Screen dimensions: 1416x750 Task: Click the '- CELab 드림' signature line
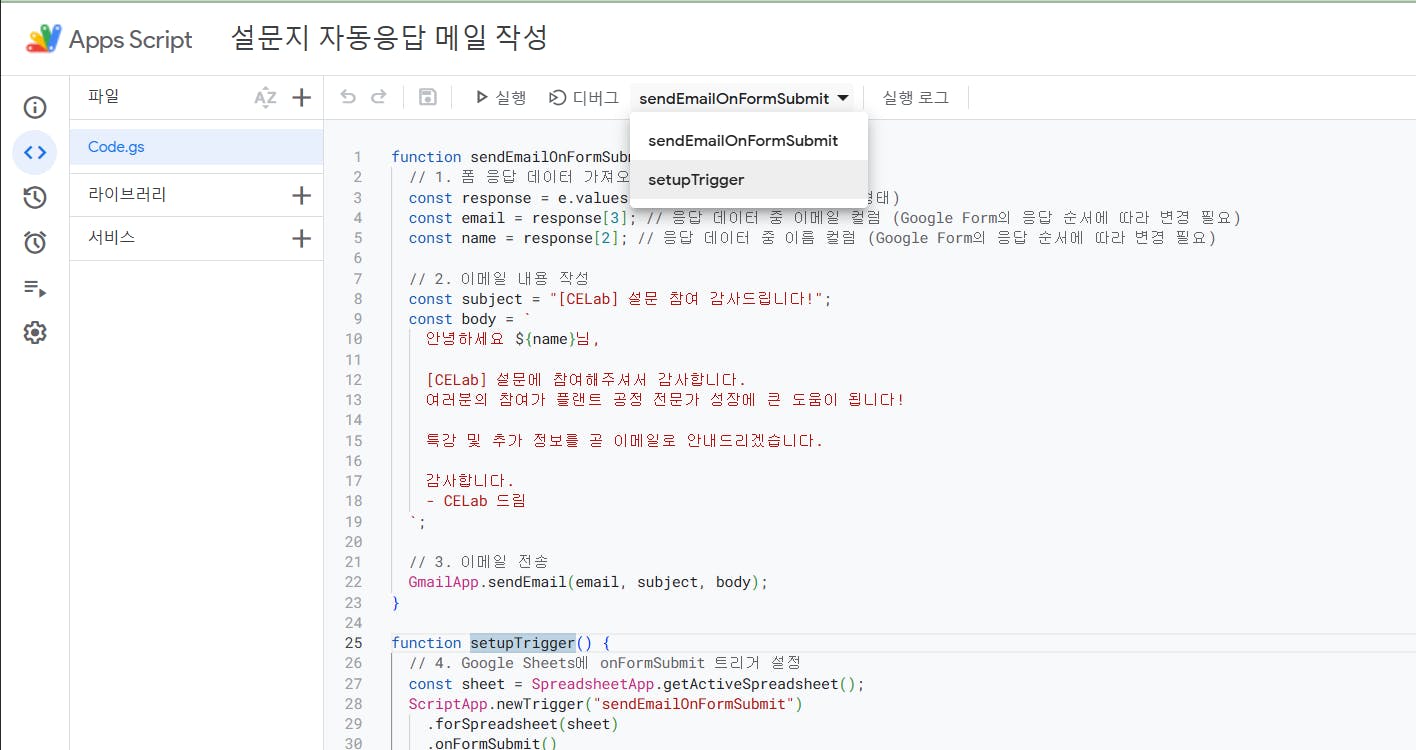point(475,501)
